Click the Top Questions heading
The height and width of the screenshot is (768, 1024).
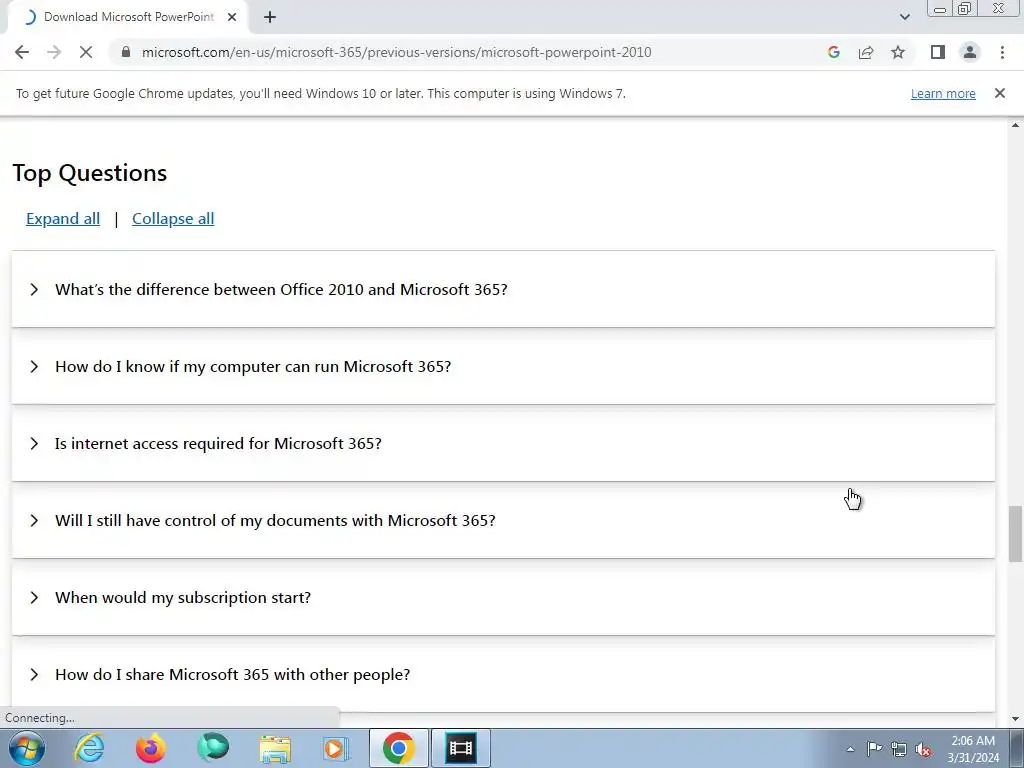click(x=89, y=173)
